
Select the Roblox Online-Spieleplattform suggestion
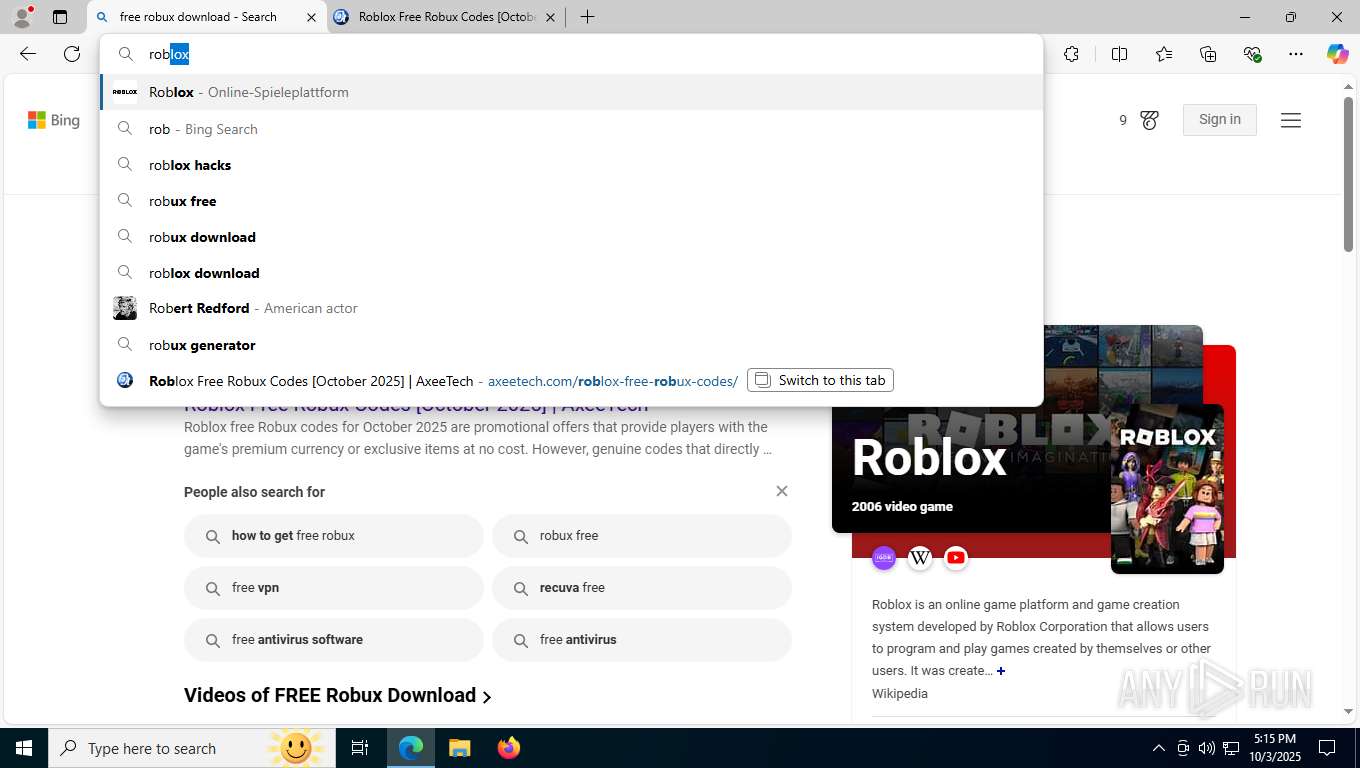[x=571, y=92]
